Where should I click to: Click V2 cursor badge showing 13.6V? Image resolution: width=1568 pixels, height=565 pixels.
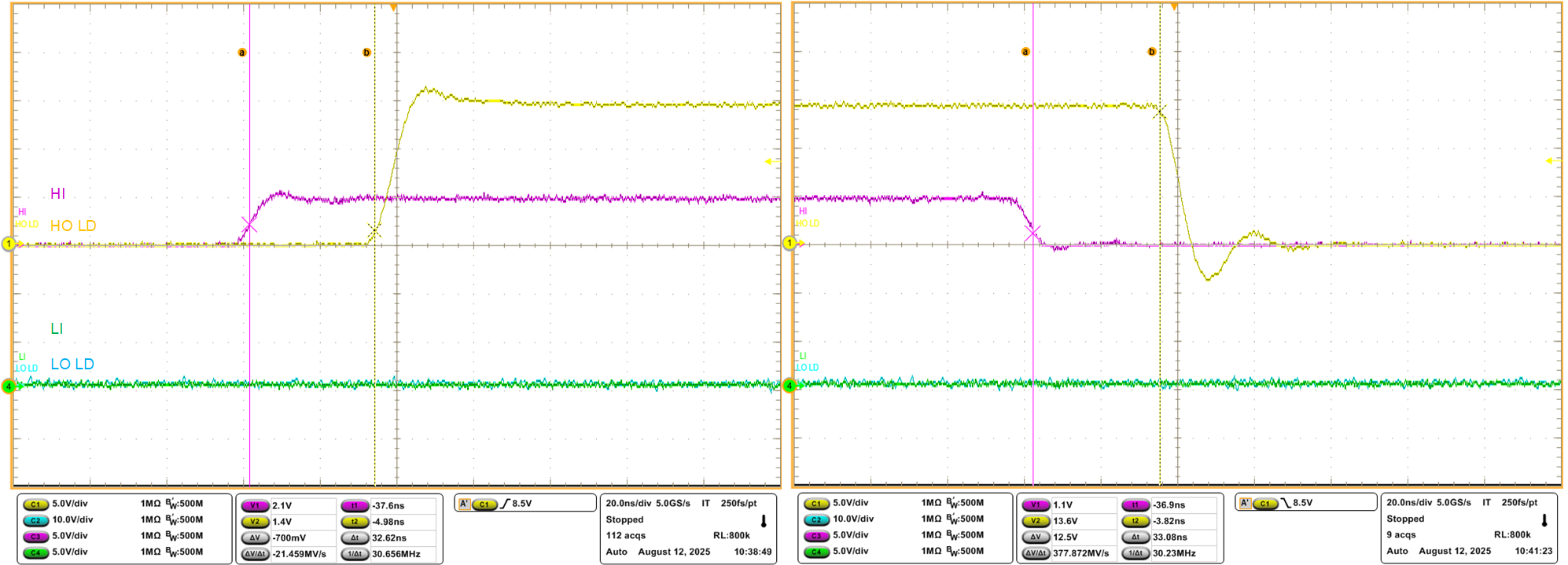pyautogui.click(x=1036, y=521)
